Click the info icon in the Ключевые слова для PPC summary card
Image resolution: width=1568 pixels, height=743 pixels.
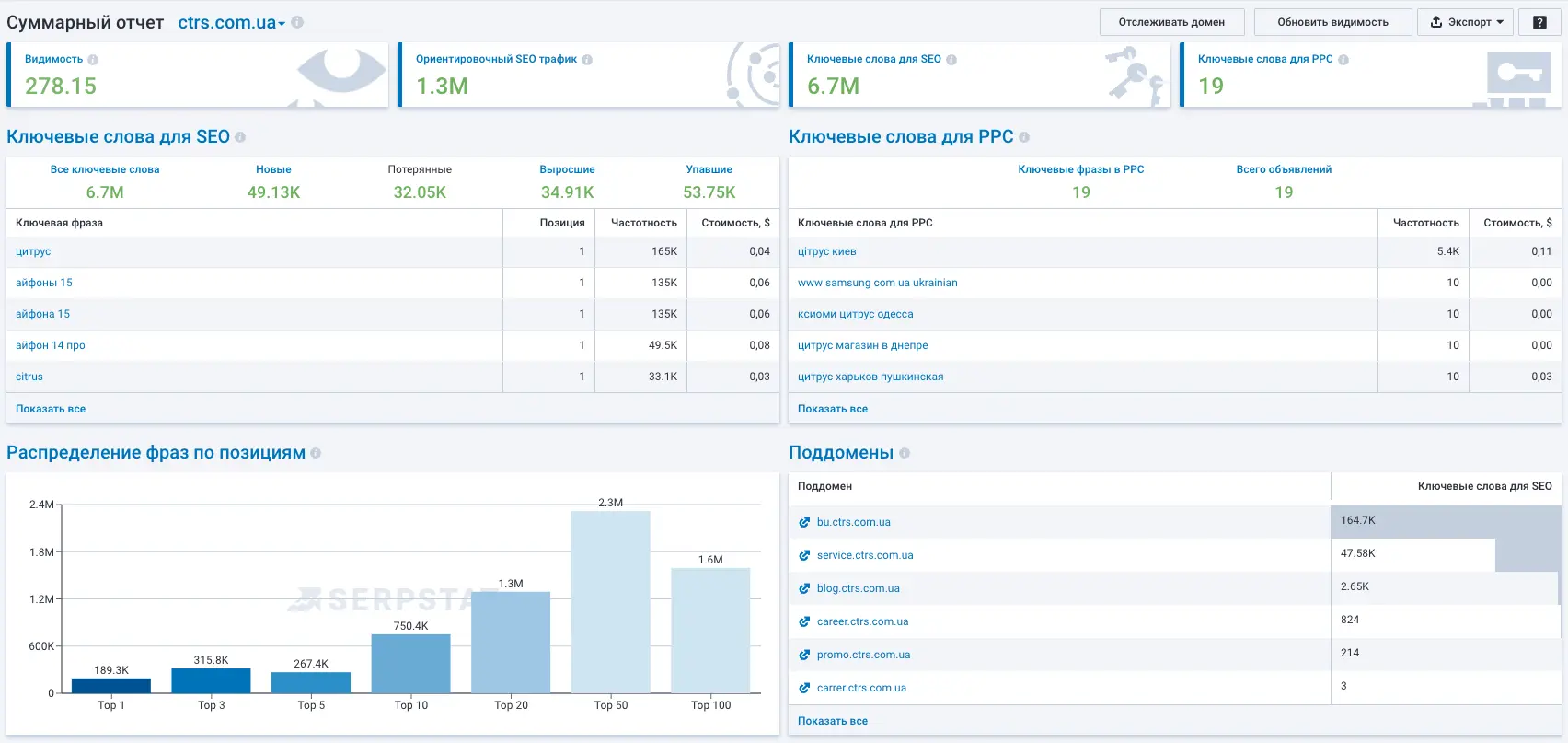coord(1343,60)
